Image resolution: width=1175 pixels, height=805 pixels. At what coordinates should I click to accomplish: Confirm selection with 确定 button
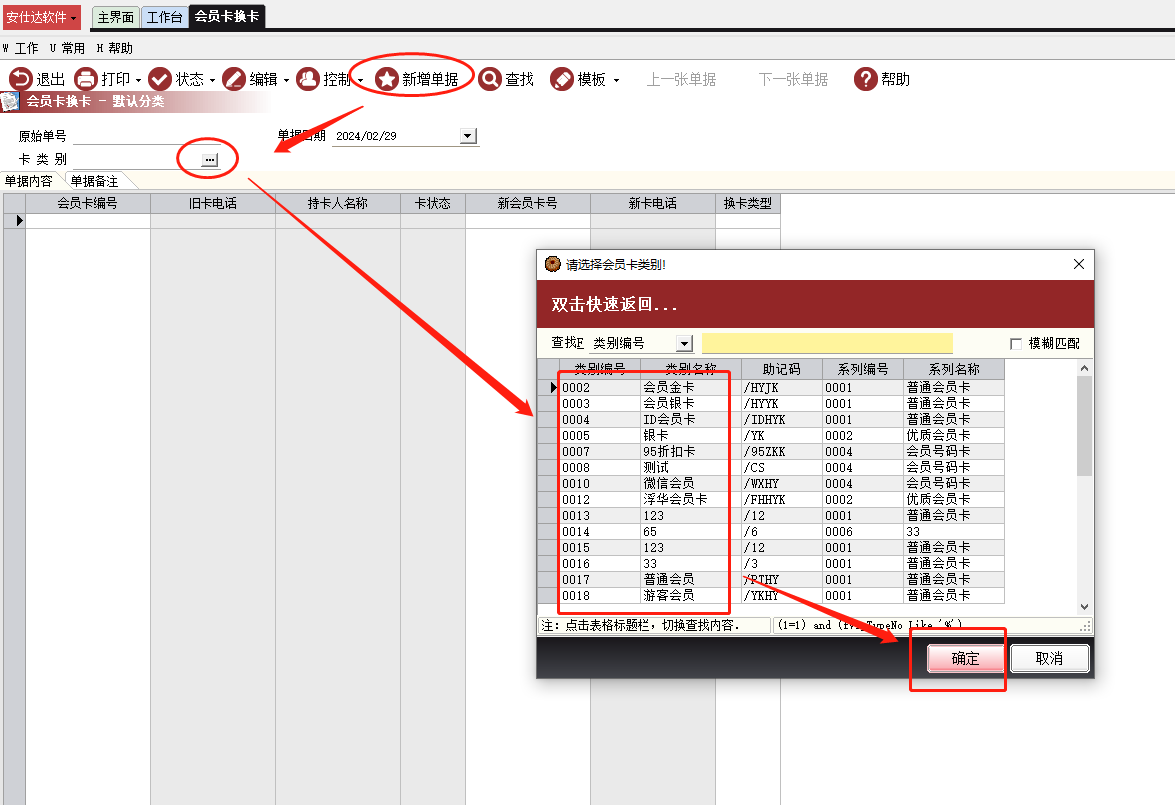click(x=965, y=658)
